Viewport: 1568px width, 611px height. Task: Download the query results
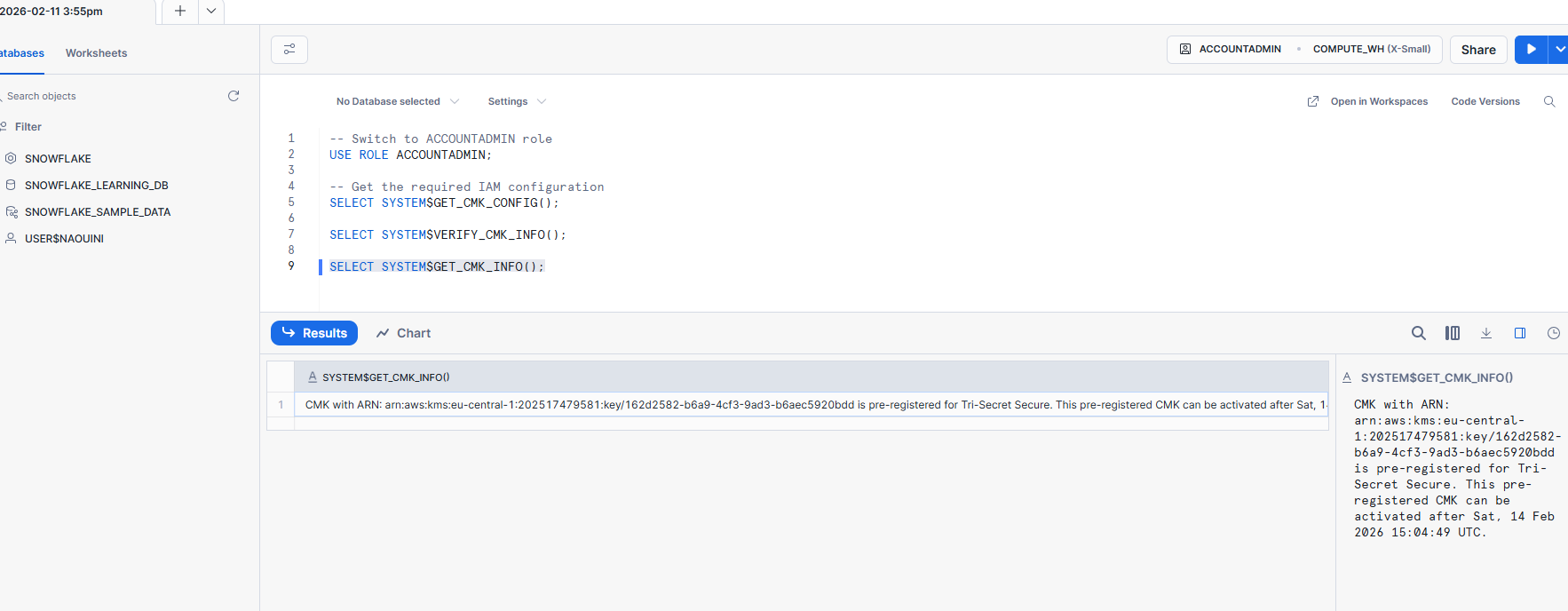[1486, 333]
